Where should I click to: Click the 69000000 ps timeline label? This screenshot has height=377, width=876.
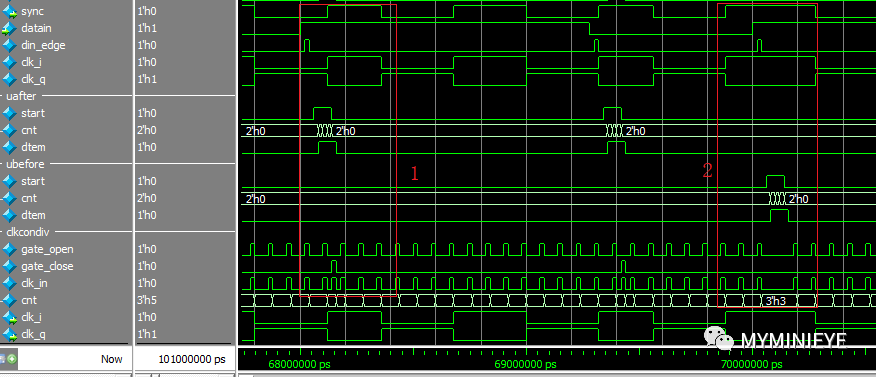[525, 365]
